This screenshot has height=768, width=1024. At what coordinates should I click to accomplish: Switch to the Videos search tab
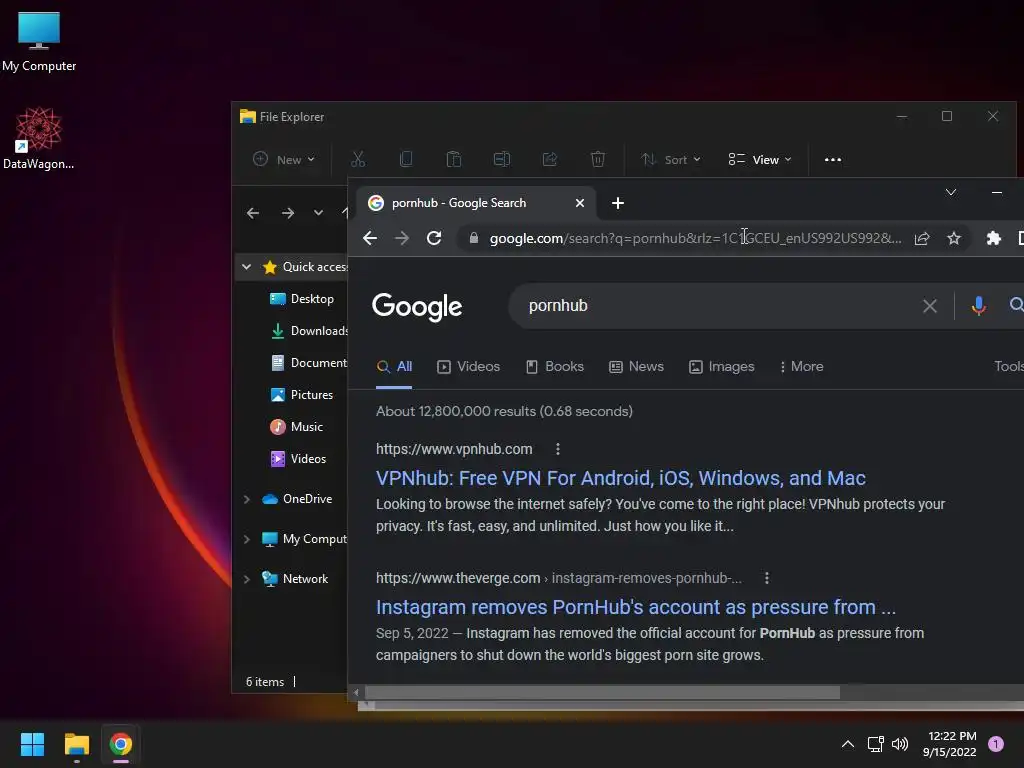[468, 366]
